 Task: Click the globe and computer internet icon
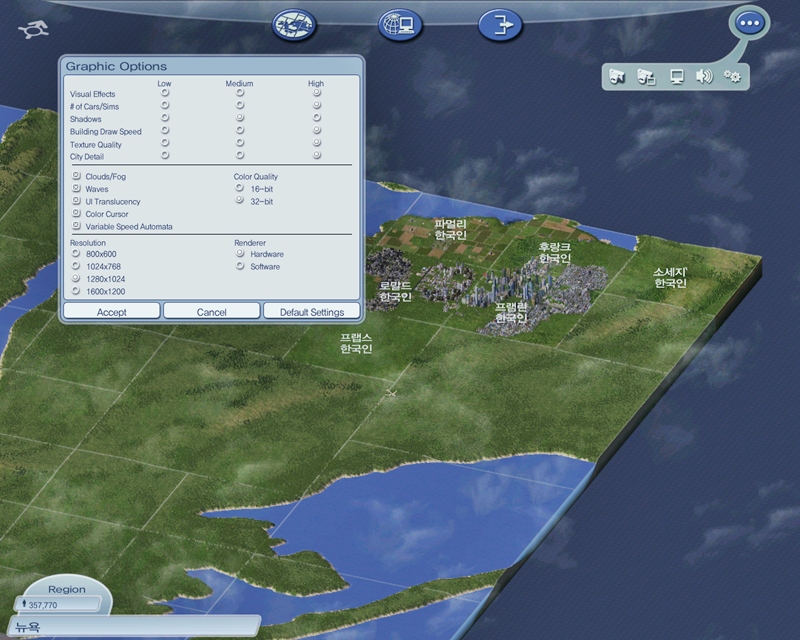[399, 25]
